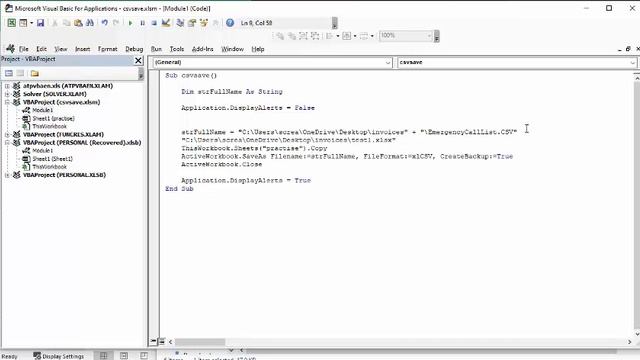Switch to Procedure View button
The width and height of the screenshot is (640, 360).
click(x=153, y=341)
